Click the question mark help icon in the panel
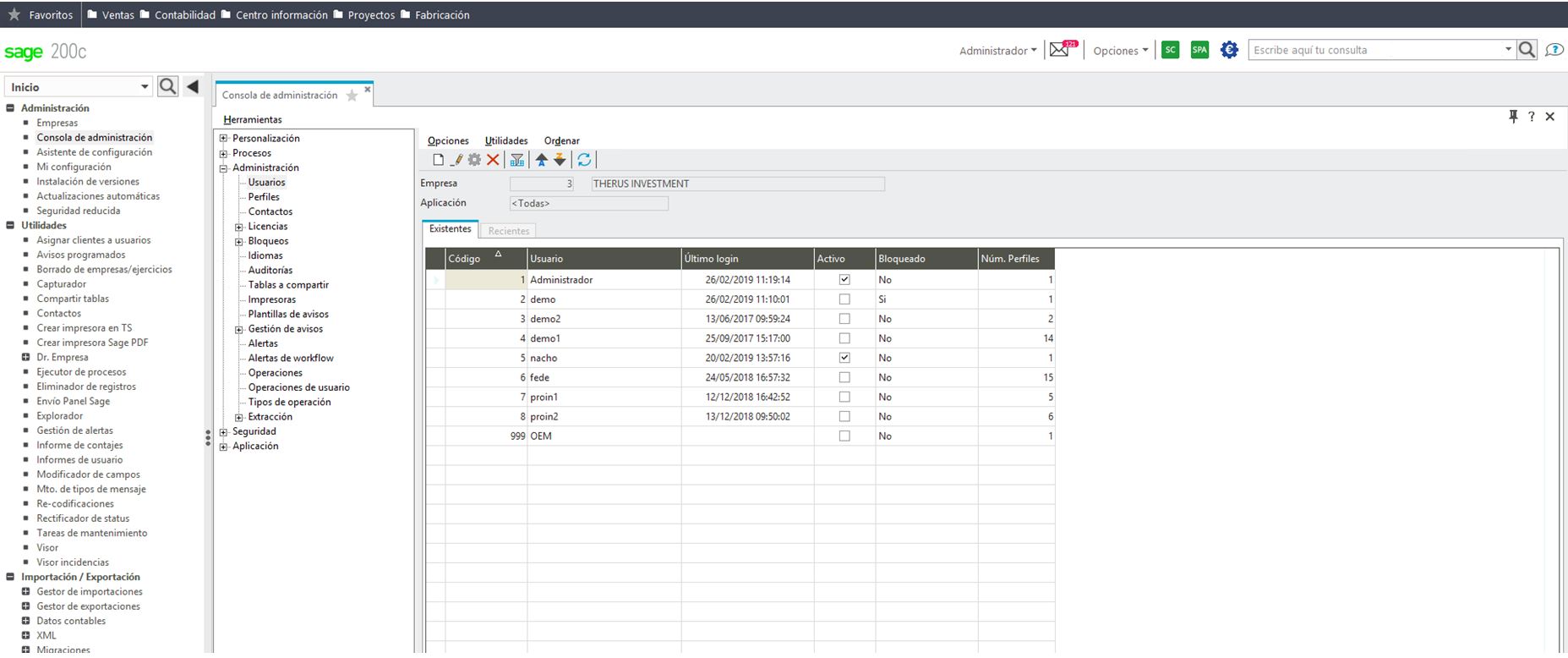Image resolution: width=1568 pixels, height=658 pixels. [1531, 117]
